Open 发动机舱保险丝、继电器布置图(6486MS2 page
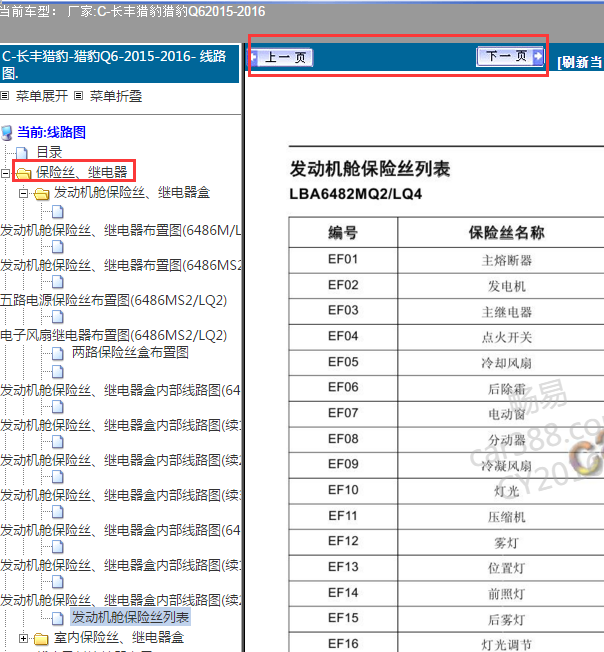Viewport: 604px width, 652px height. tap(121, 265)
